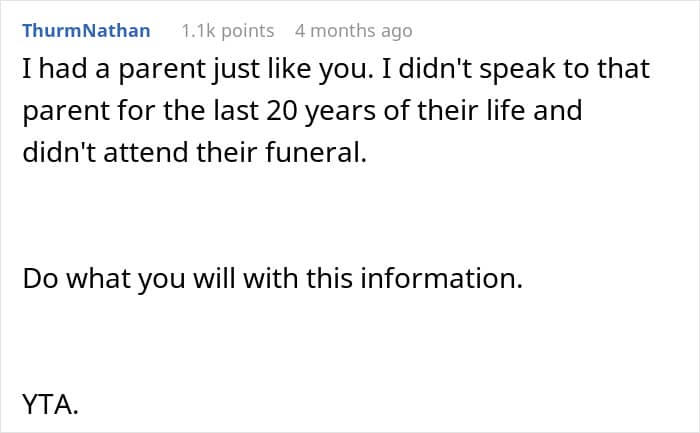Click the phrase didn't attend their
Viewport: 700px width, 433px height.
142,152
